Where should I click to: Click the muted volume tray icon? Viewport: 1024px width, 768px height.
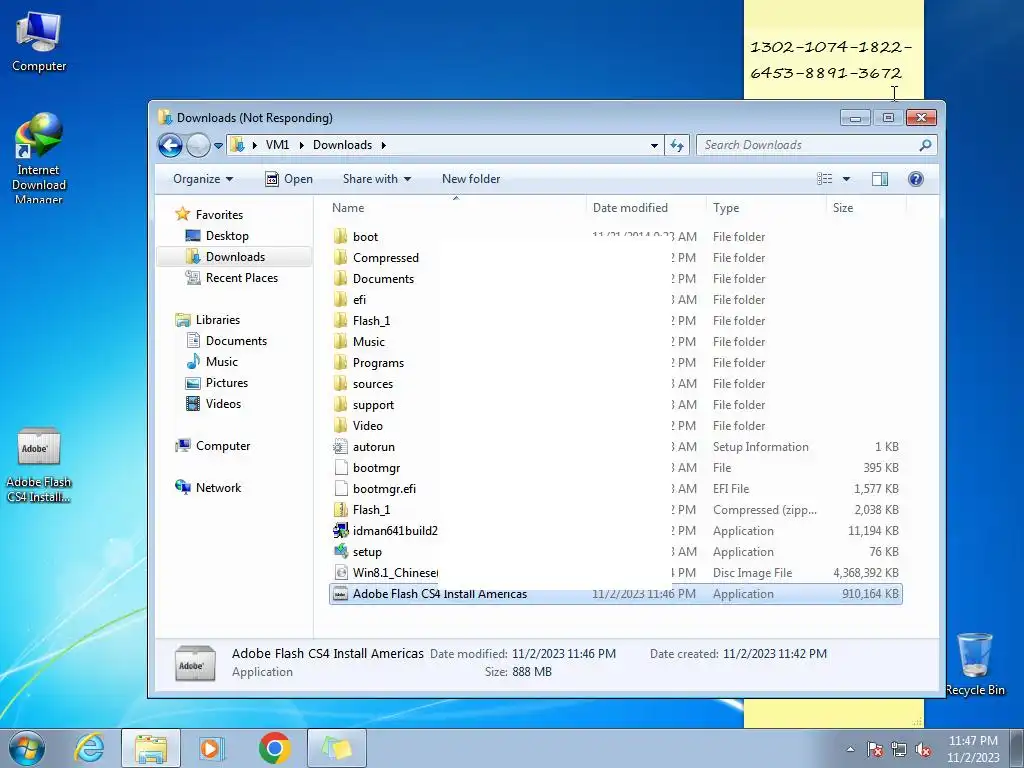[x=923, y=750]
